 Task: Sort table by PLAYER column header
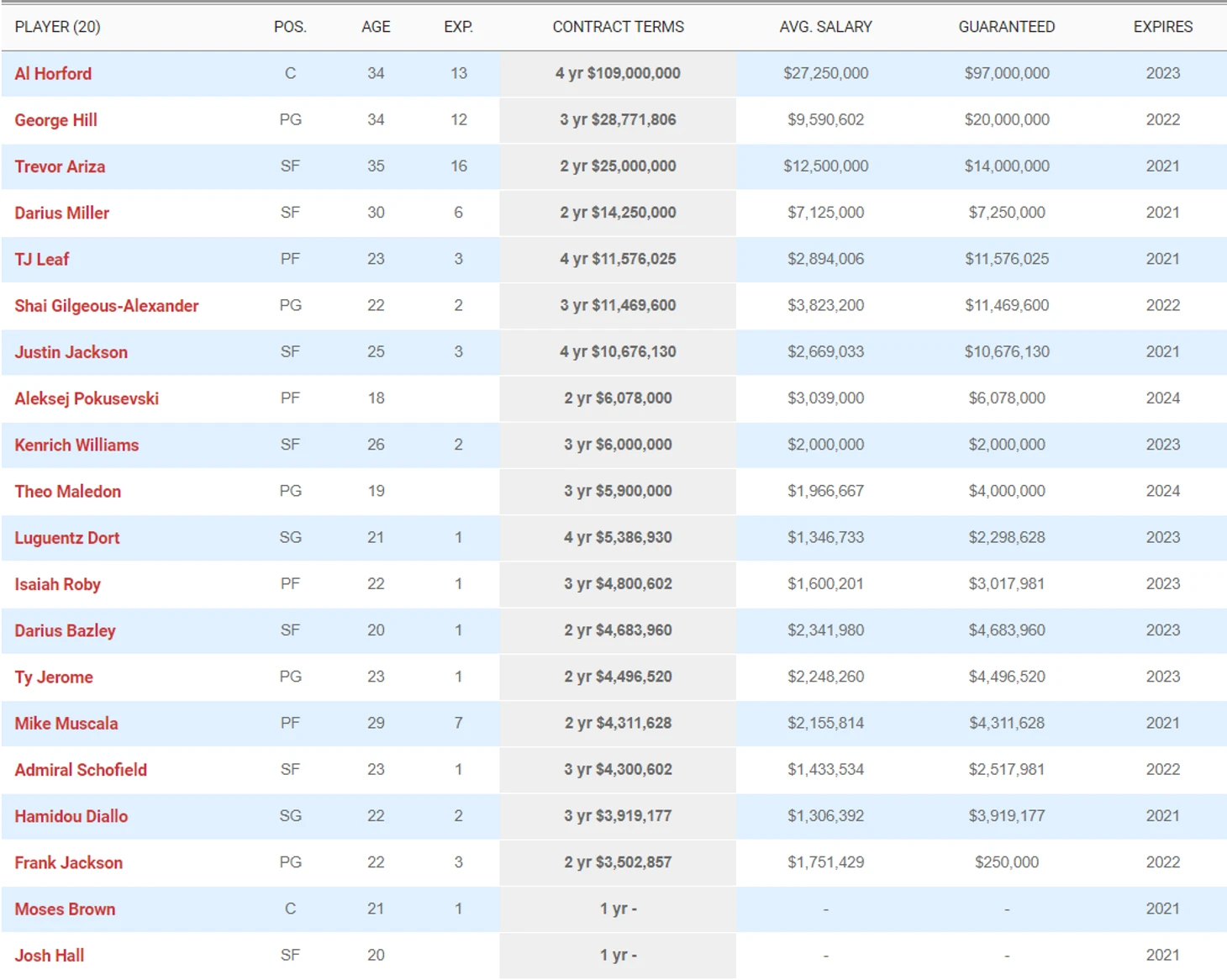click(57, 27)
